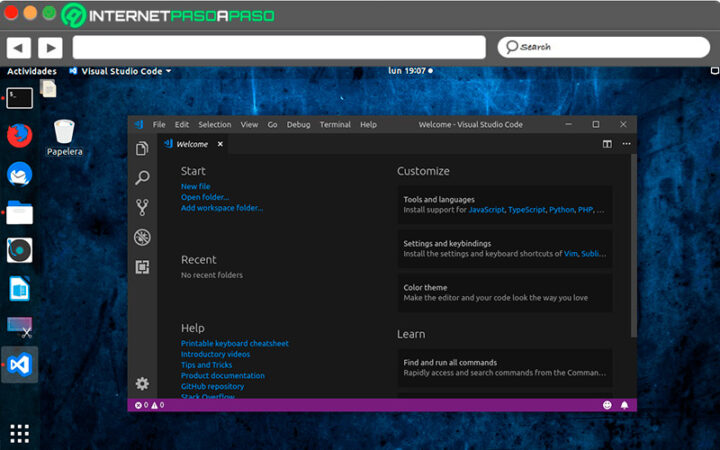Open the Selection menu

[214, 125]
